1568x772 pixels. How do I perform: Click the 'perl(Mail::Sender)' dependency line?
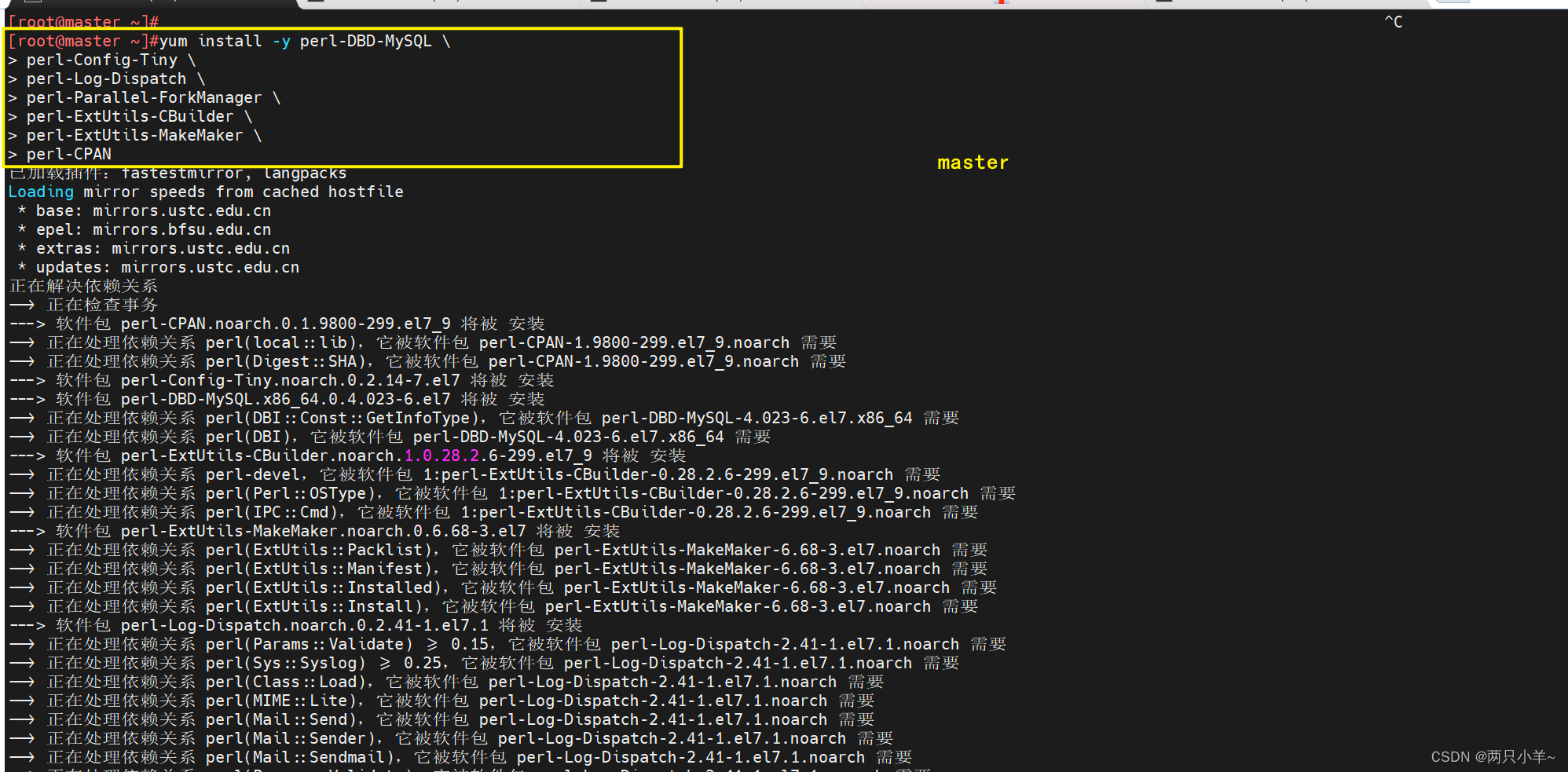(451, 738)
